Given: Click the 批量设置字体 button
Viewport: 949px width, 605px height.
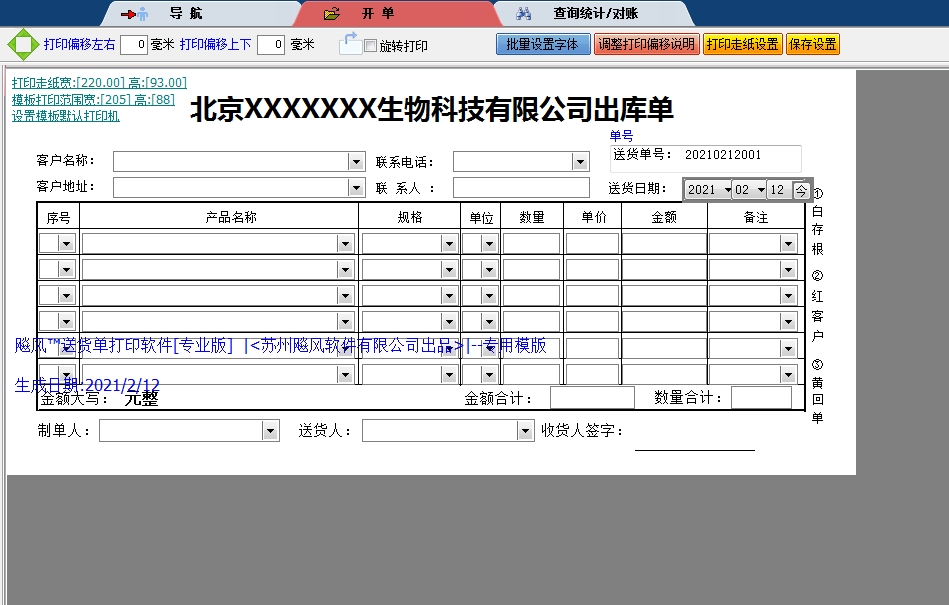Looking at the screenshot, I should (542, 45).
